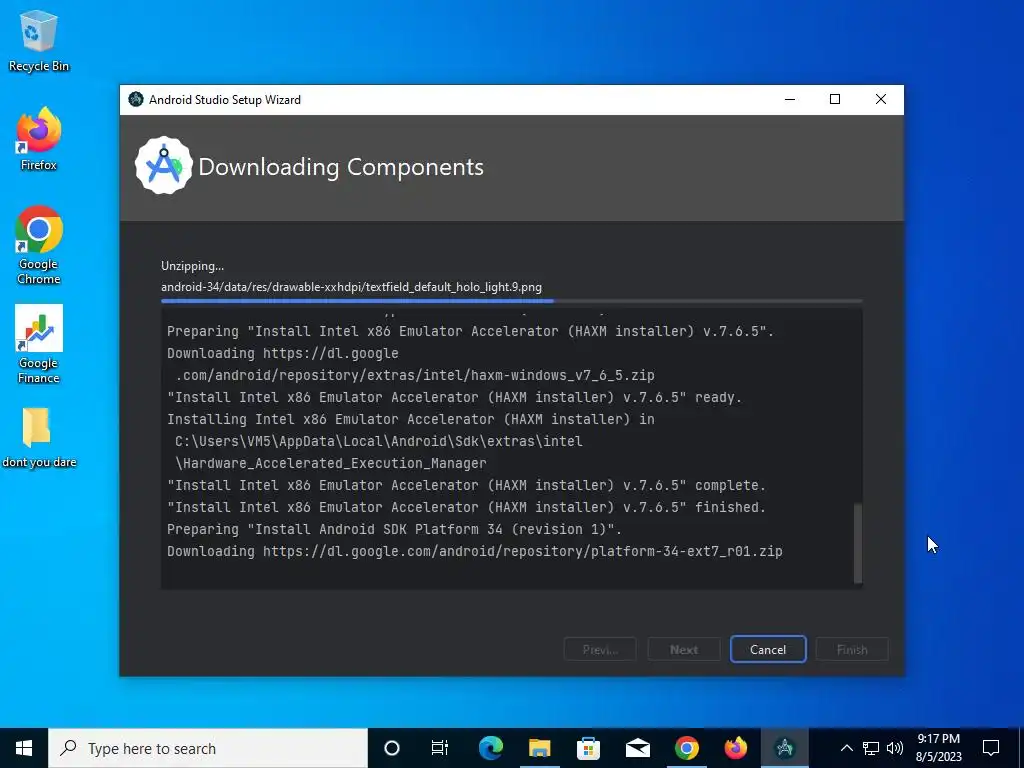Viewport: 1024px width, 768px height.
Task: Select the Firefox desktop shortcut
Action: tap(39, 139)
